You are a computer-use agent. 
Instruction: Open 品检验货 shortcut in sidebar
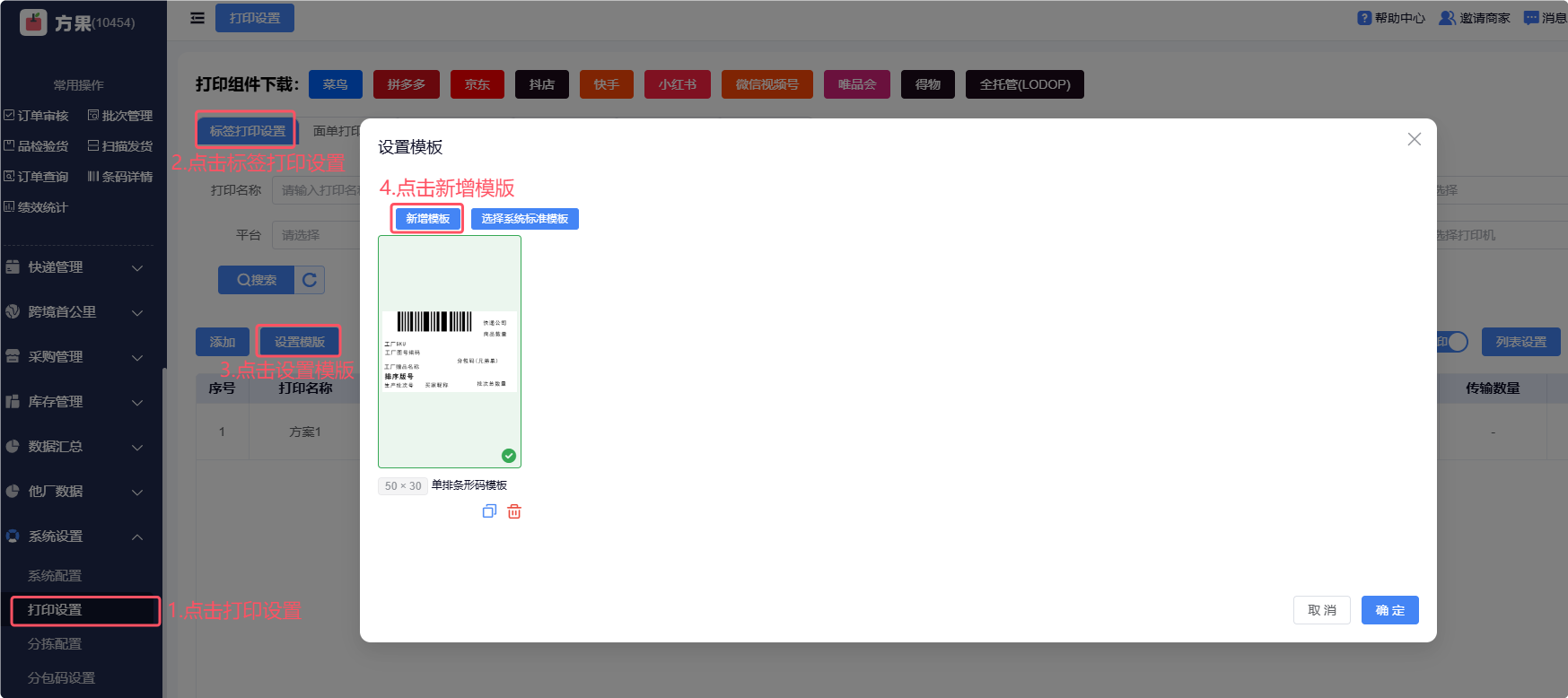click(36, 146)
